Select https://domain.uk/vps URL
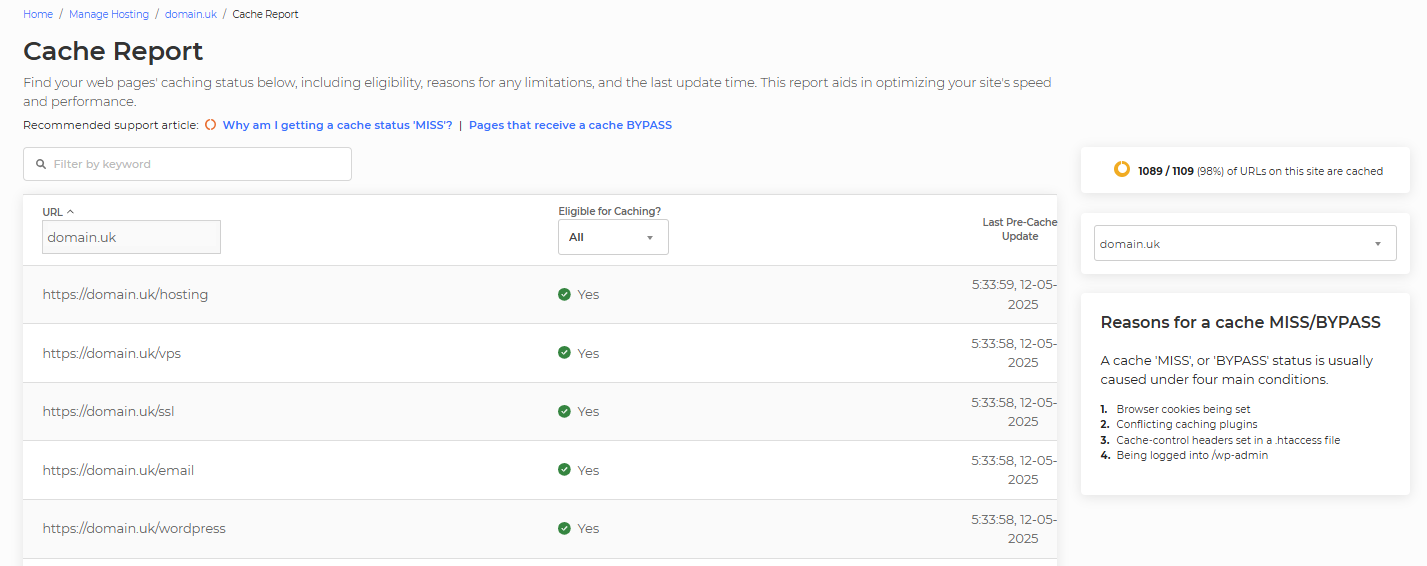 (112, 353)
